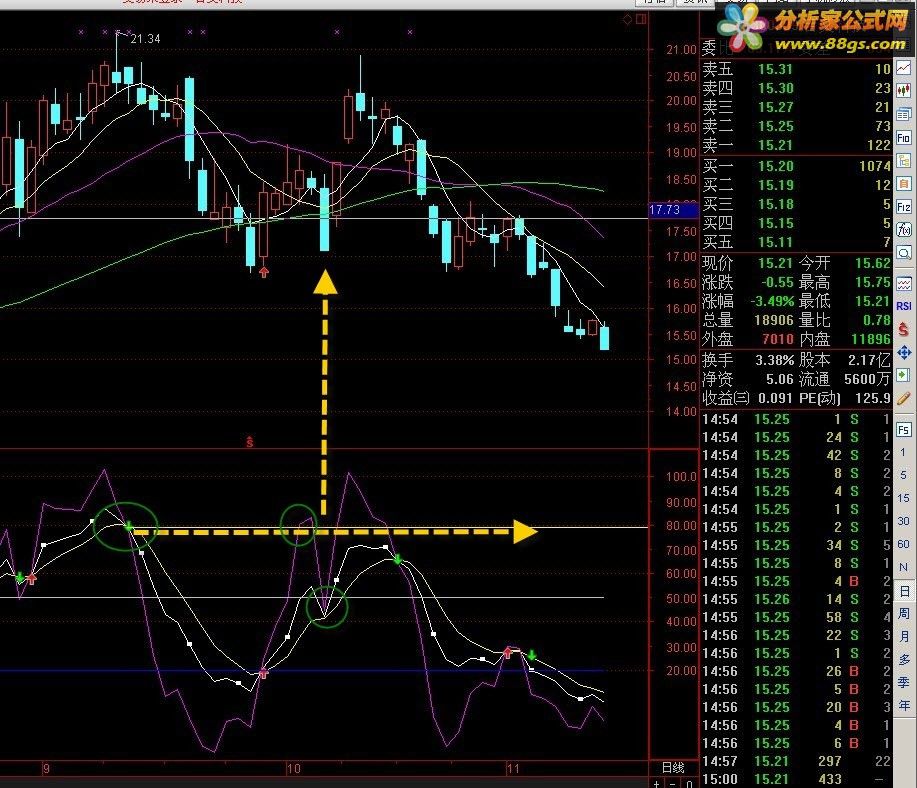Switch to 15-minute period
Image resolution: width=917 pixels, height=788 pixels.
(x=904, y=498)
